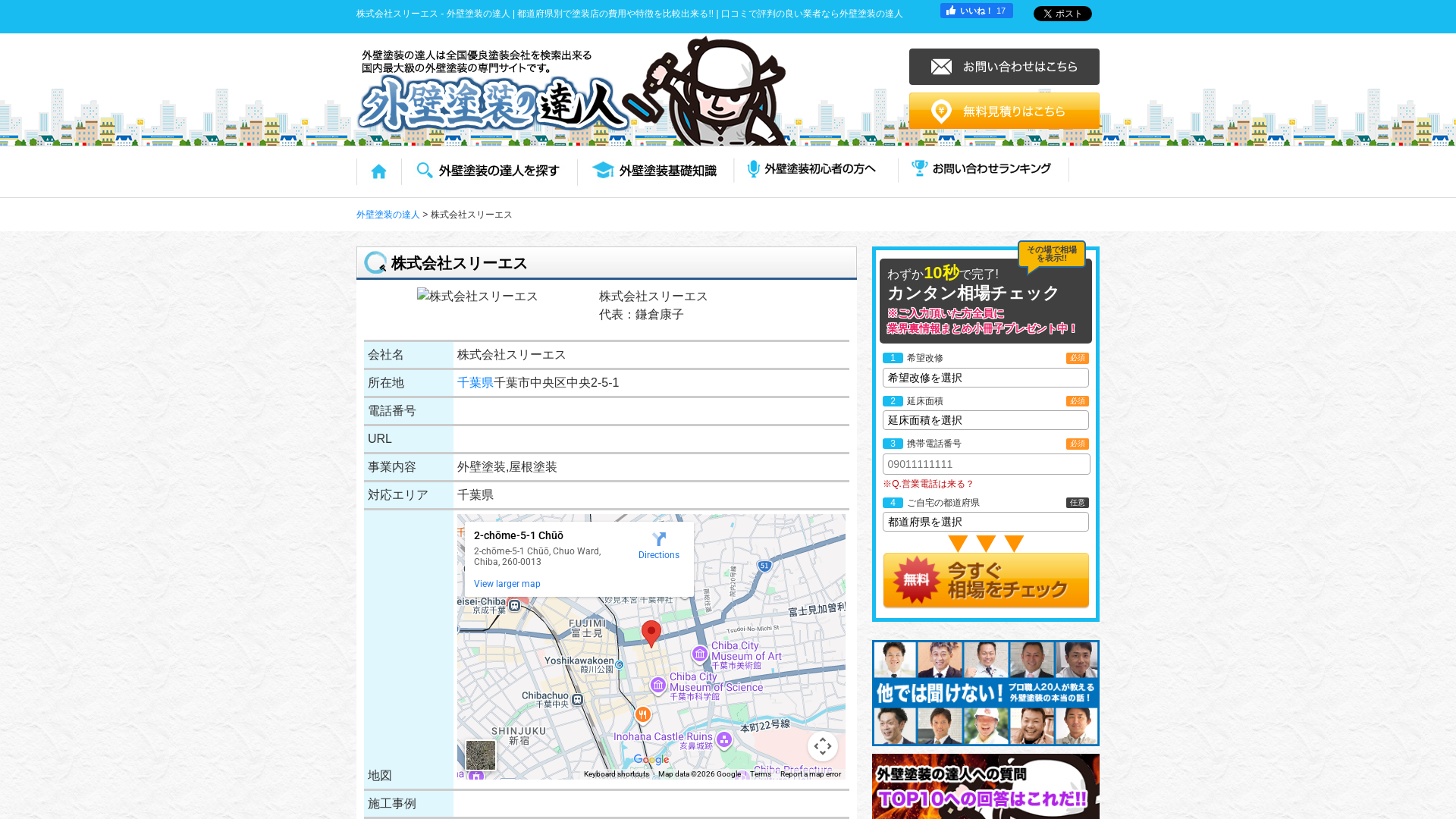
Task: Open お問い合わせランキング from the navigation bar
Action: pos(991,169)
